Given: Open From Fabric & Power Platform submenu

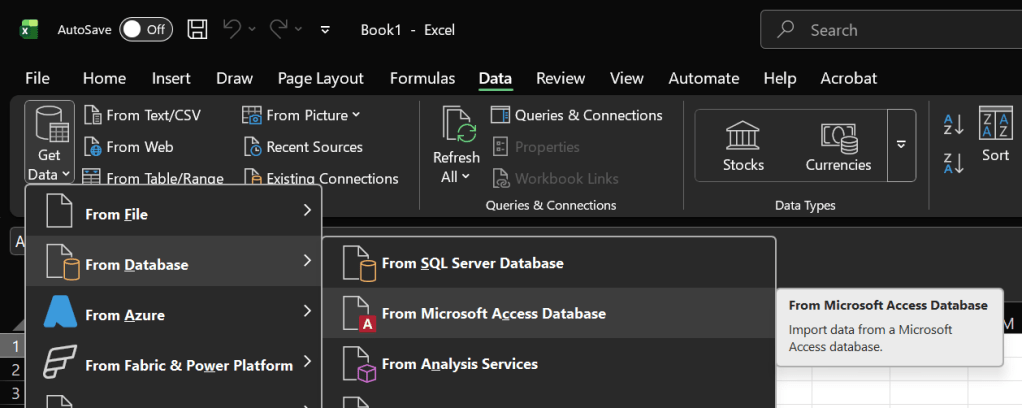Looking at the screenshot, I should point(173,364).
